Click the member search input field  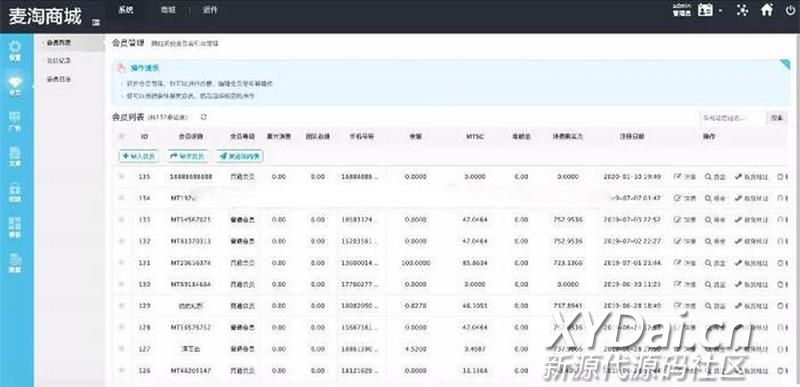pos(732,118)
